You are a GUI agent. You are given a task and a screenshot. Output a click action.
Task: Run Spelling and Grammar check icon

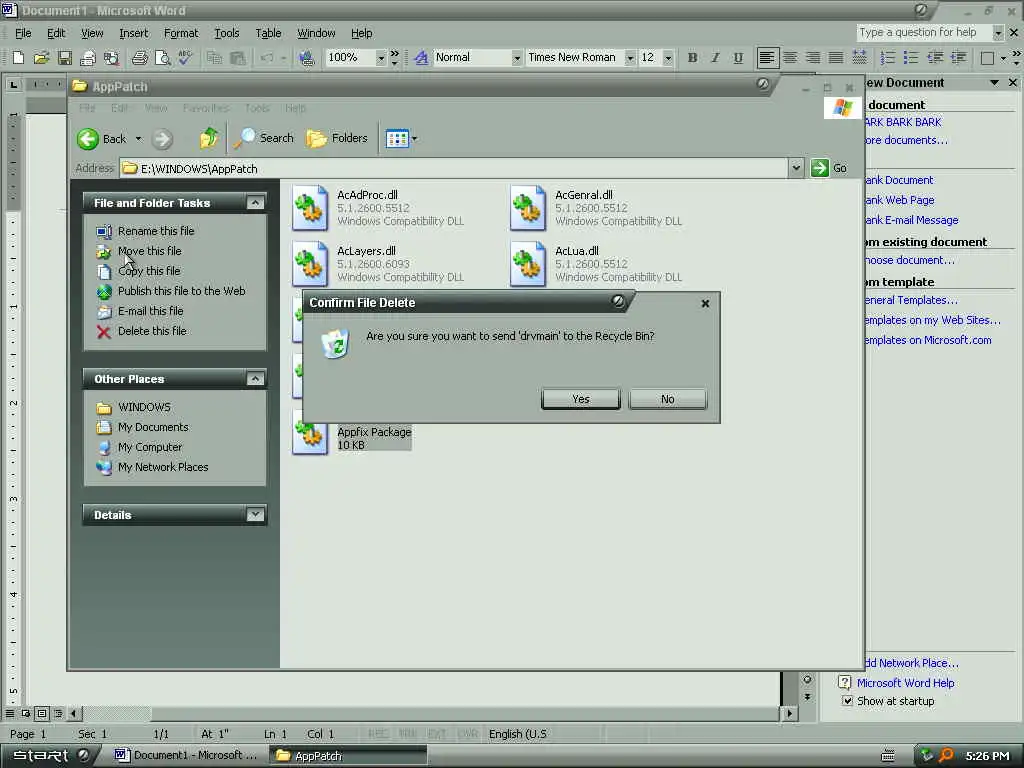(185, 58)
